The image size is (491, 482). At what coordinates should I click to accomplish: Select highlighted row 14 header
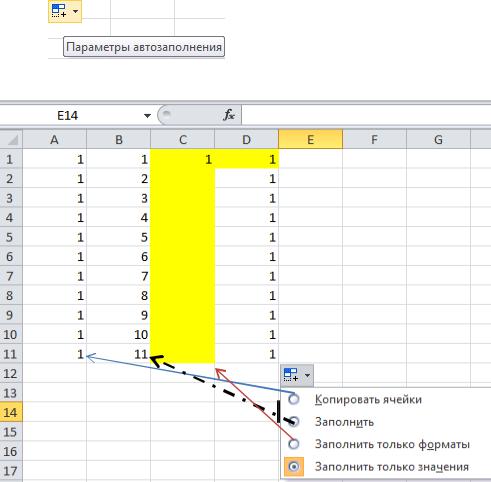10,412
